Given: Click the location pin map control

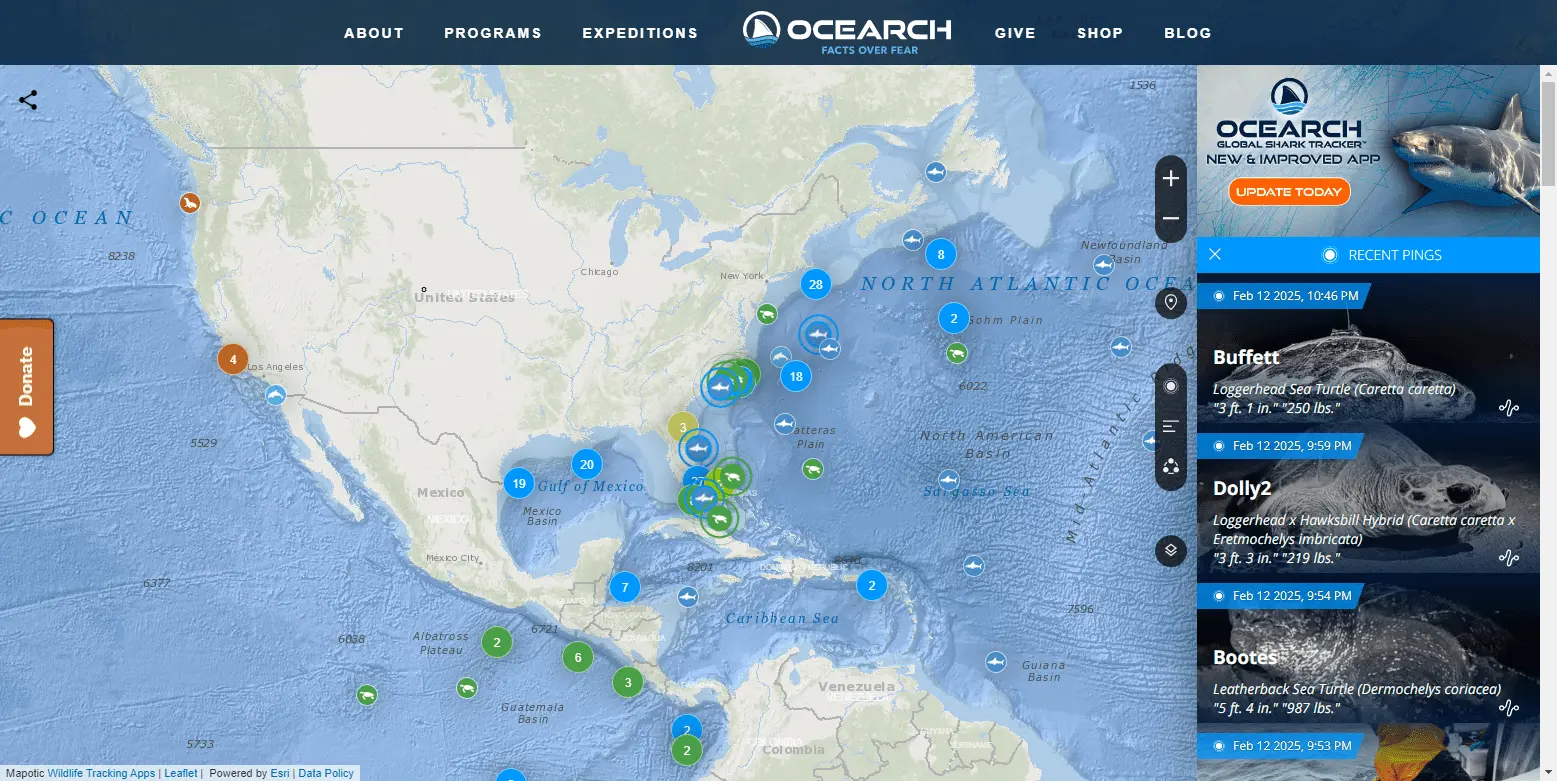Looking at the screenshot, I should tap(1171, 302).
